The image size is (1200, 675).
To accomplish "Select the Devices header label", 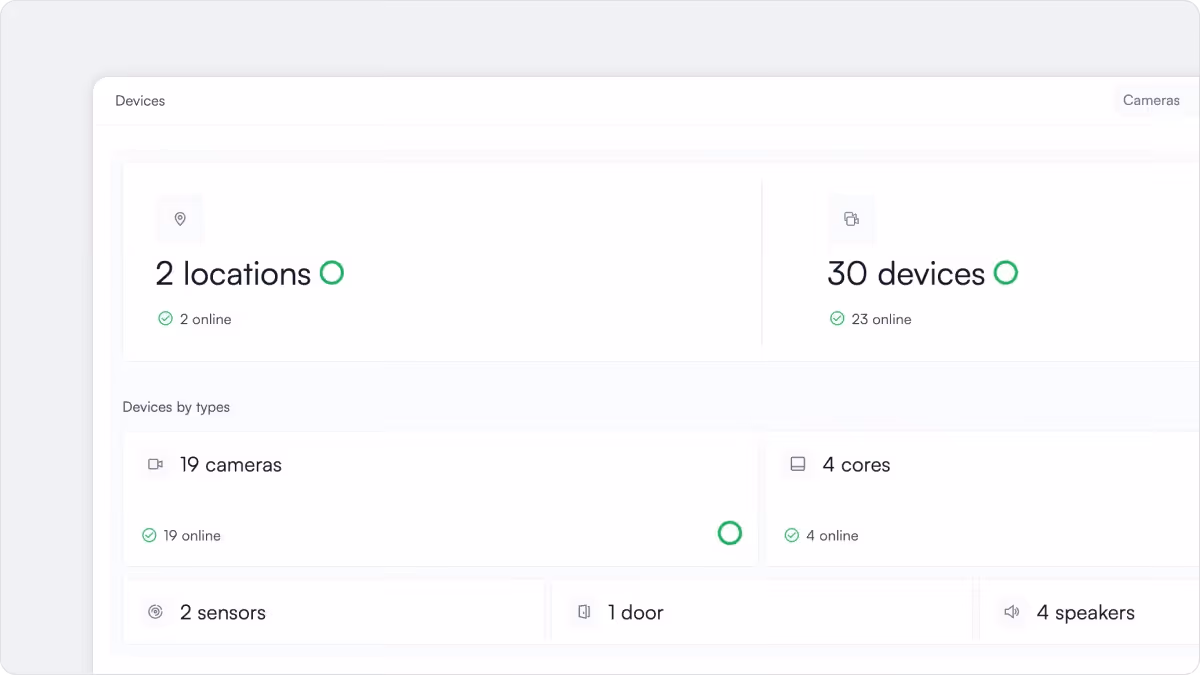I will (139, 100).
